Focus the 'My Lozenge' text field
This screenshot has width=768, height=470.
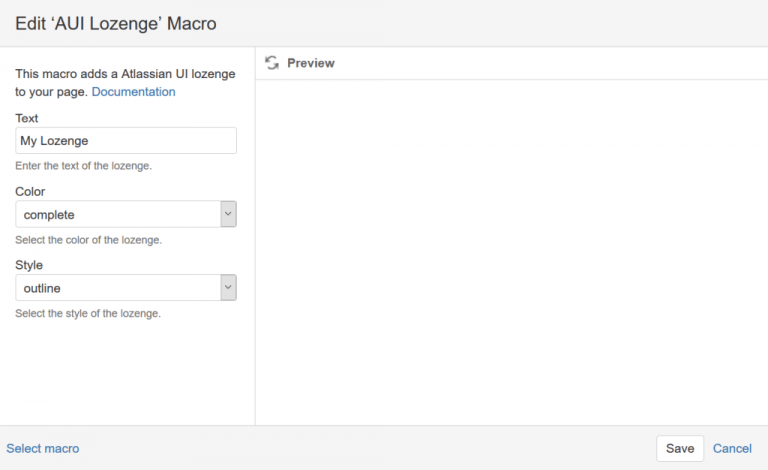pyautogui.click(x=126, y=141)
